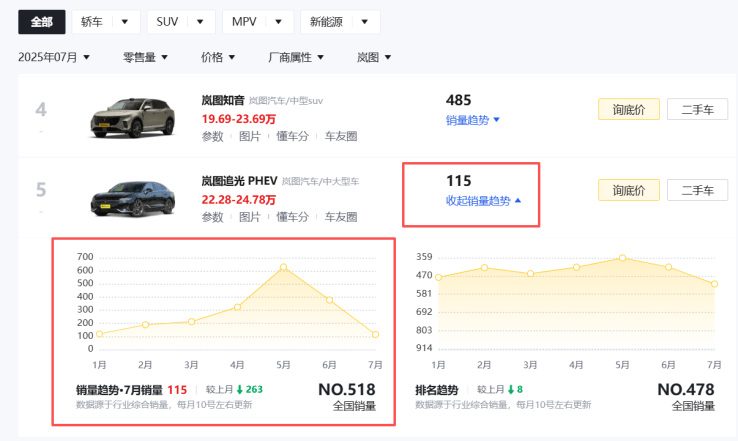This screenshot has width=738, height=441.
Task: Open the 2025年07月 date filter
Action: click(x=54, y=57)
